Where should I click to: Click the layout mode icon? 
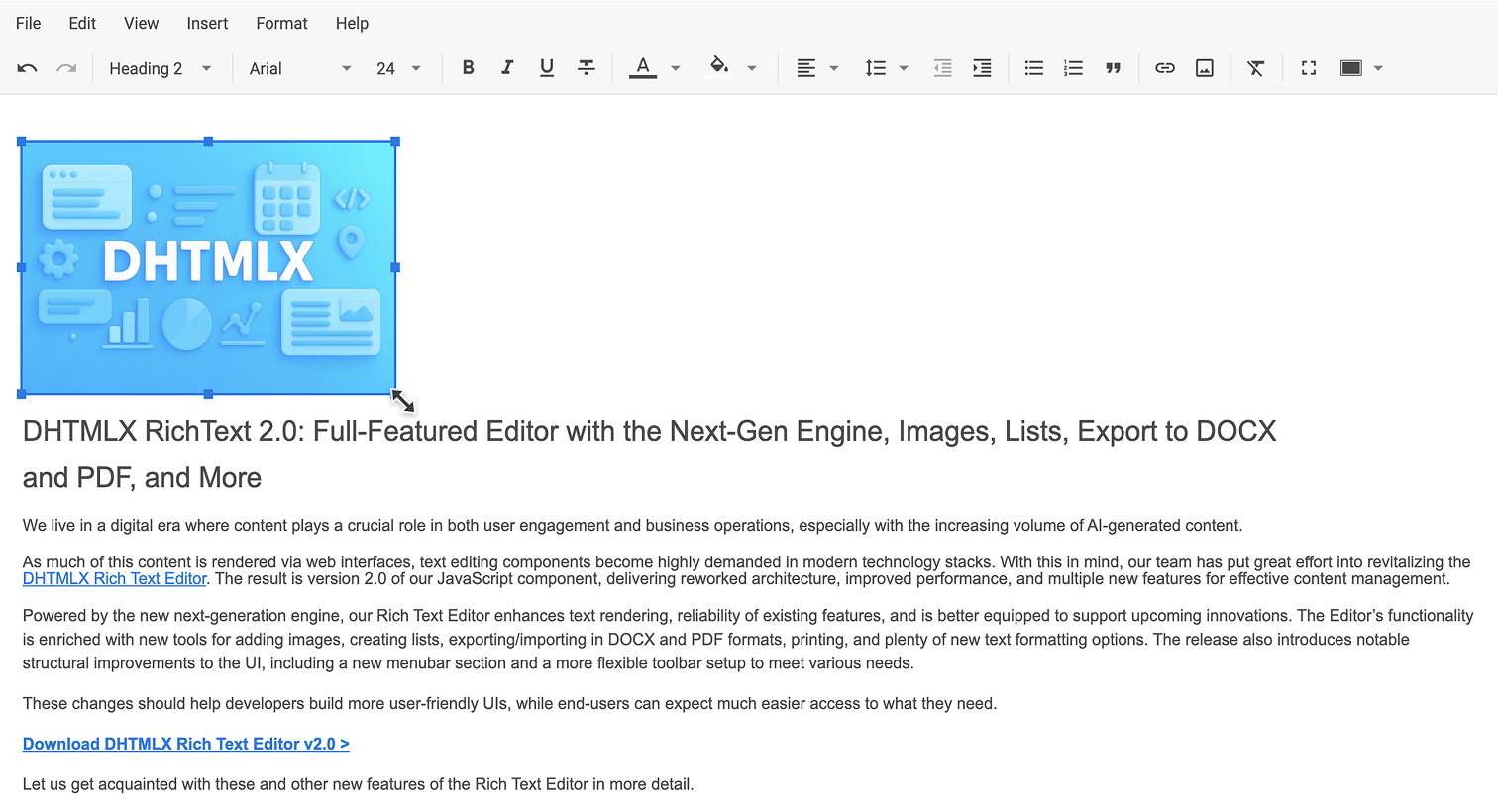point(1351,67)
